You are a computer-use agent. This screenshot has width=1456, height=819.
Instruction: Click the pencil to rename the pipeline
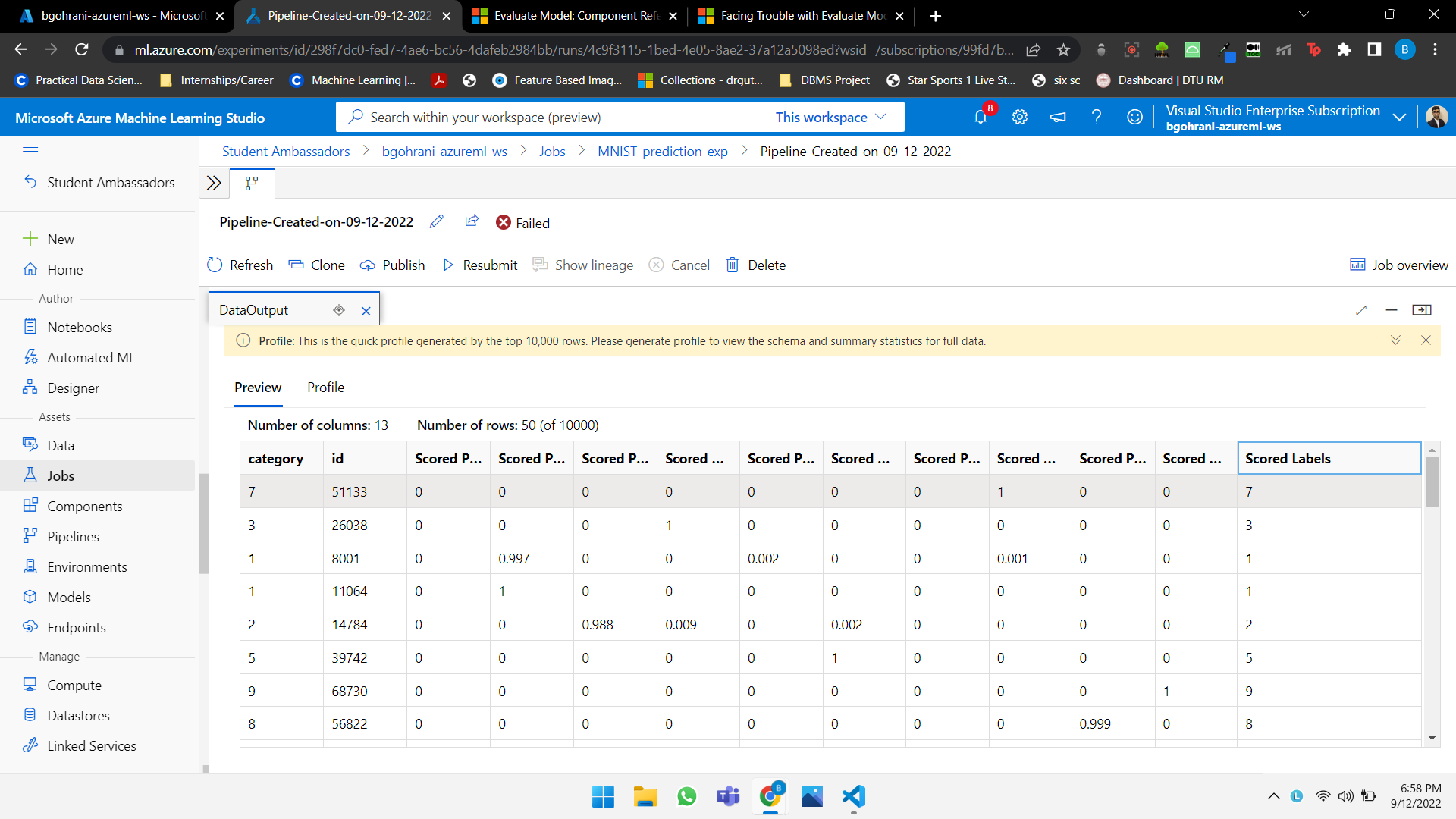click(436, 221)
